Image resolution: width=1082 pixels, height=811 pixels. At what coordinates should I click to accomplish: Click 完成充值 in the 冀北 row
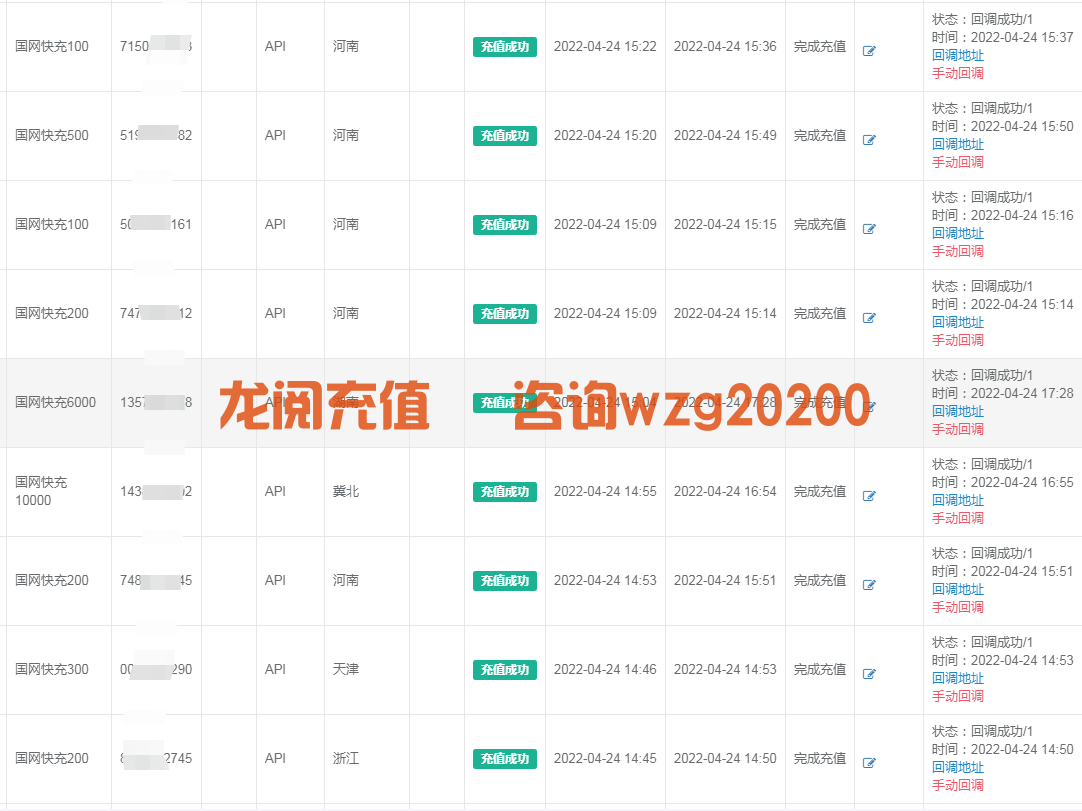[820, 491]
